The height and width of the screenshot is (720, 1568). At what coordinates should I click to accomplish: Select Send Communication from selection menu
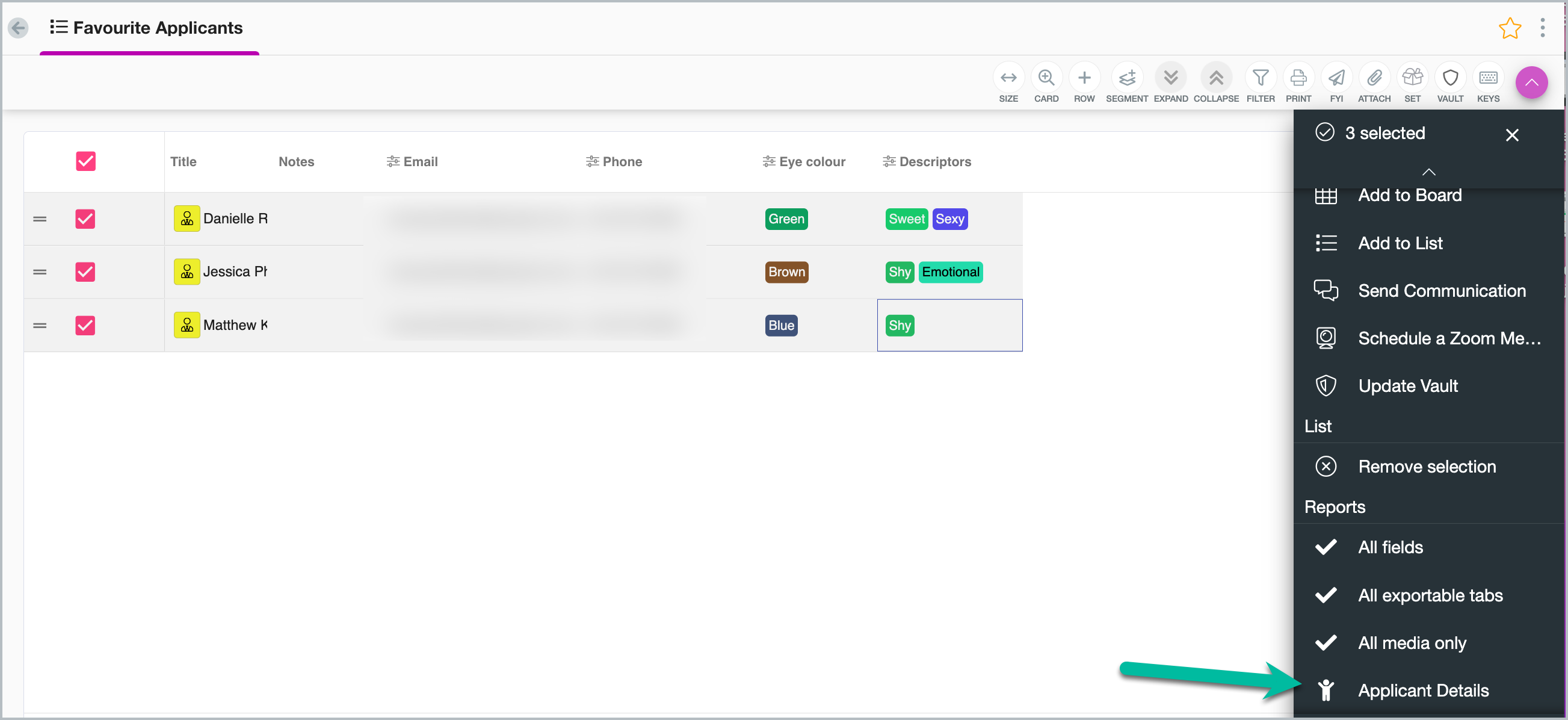[x=1442, y=291]
